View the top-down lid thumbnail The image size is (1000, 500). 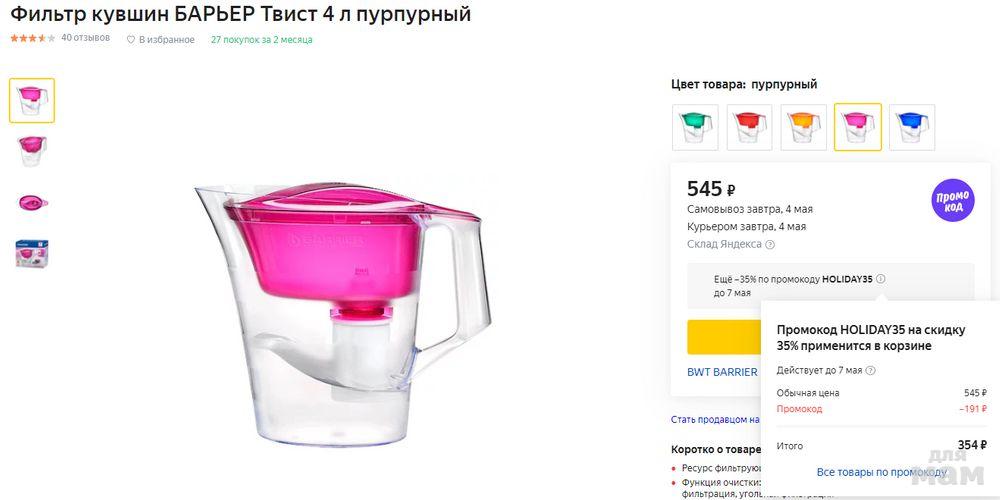click(32, 202)
